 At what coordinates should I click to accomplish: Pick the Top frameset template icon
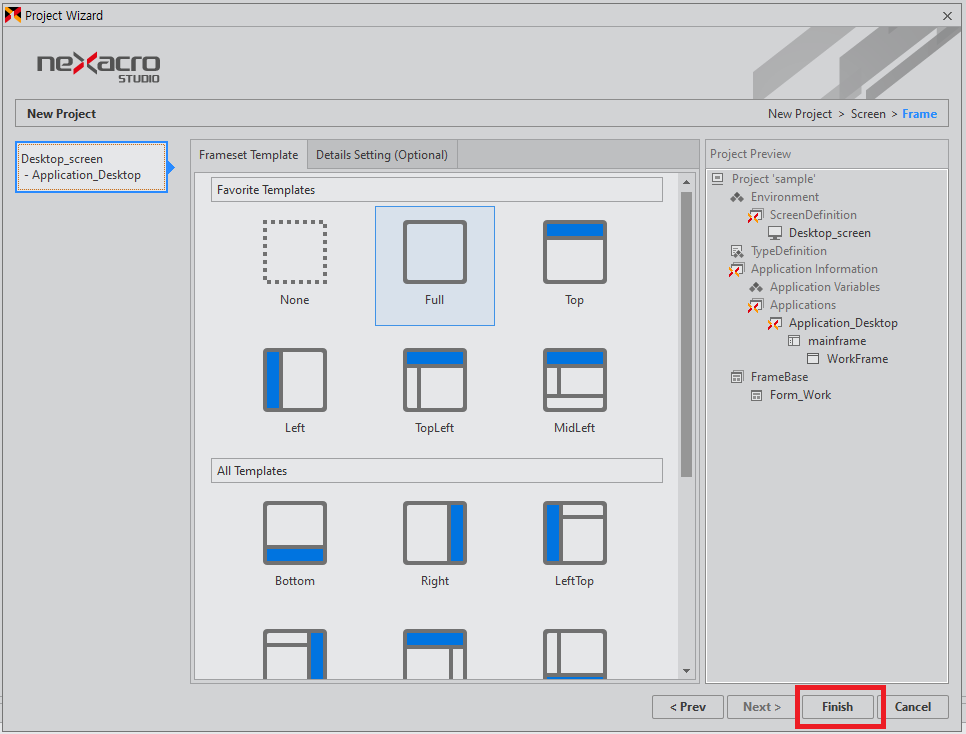[x=574, y=253]
